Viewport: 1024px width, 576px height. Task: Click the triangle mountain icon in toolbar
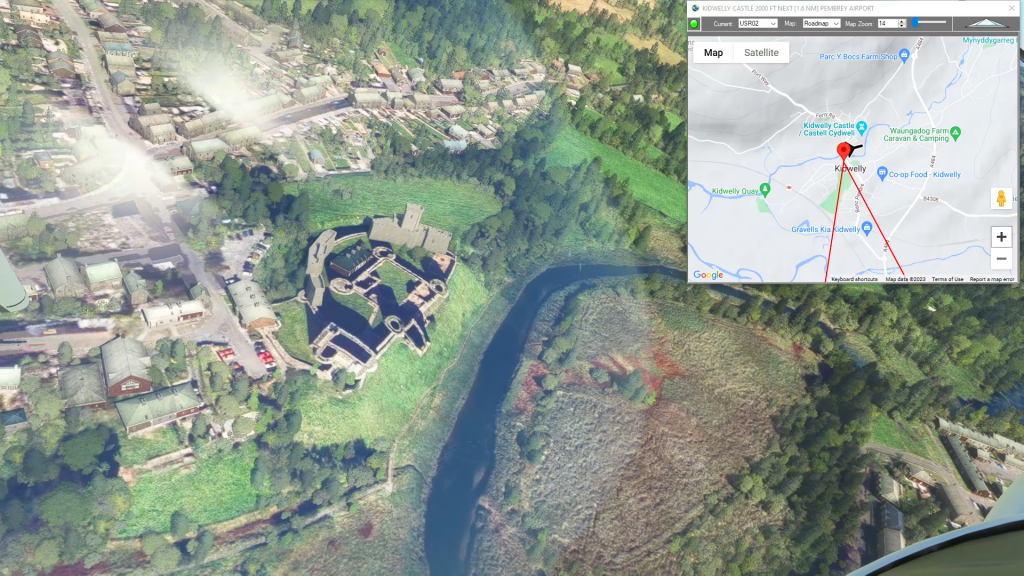click(x=986, y=23)
